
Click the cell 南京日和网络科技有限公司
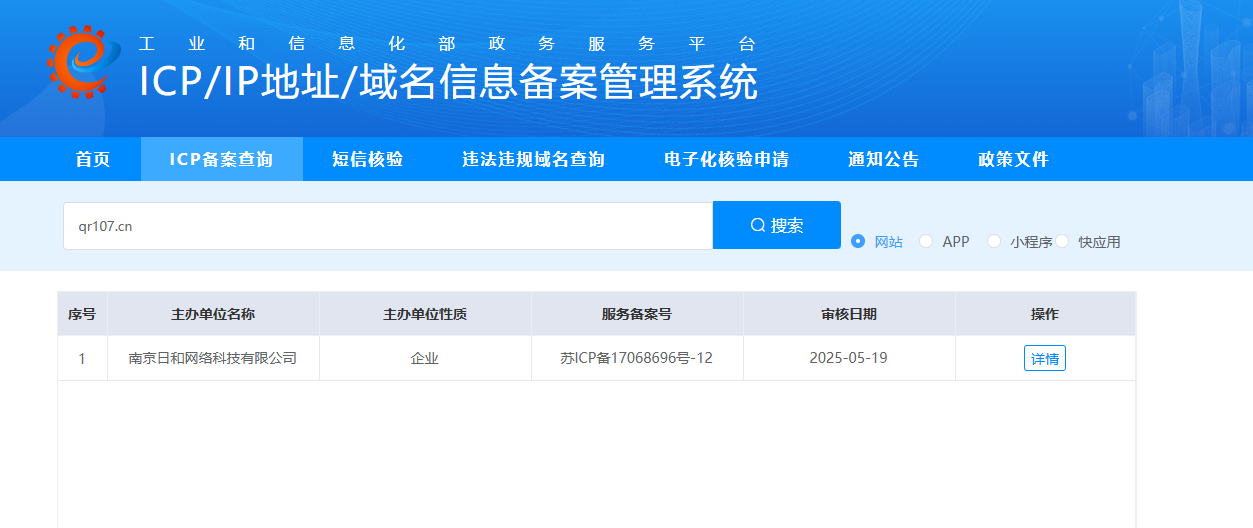(x=213, y=358)
